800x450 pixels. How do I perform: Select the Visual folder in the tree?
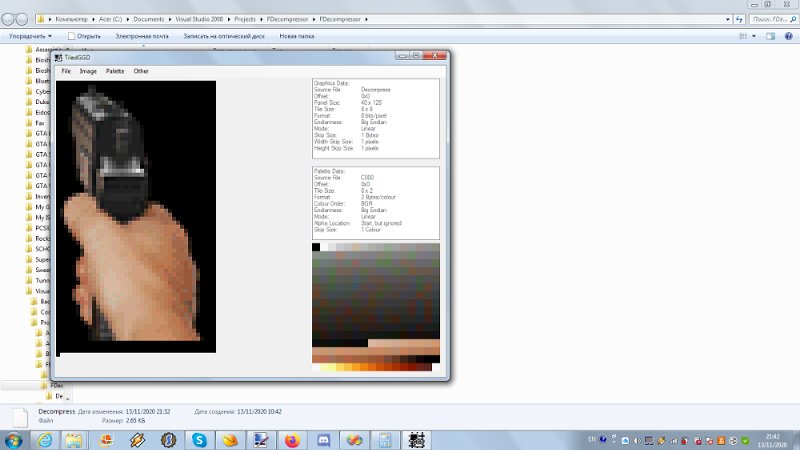pos(38,291)
